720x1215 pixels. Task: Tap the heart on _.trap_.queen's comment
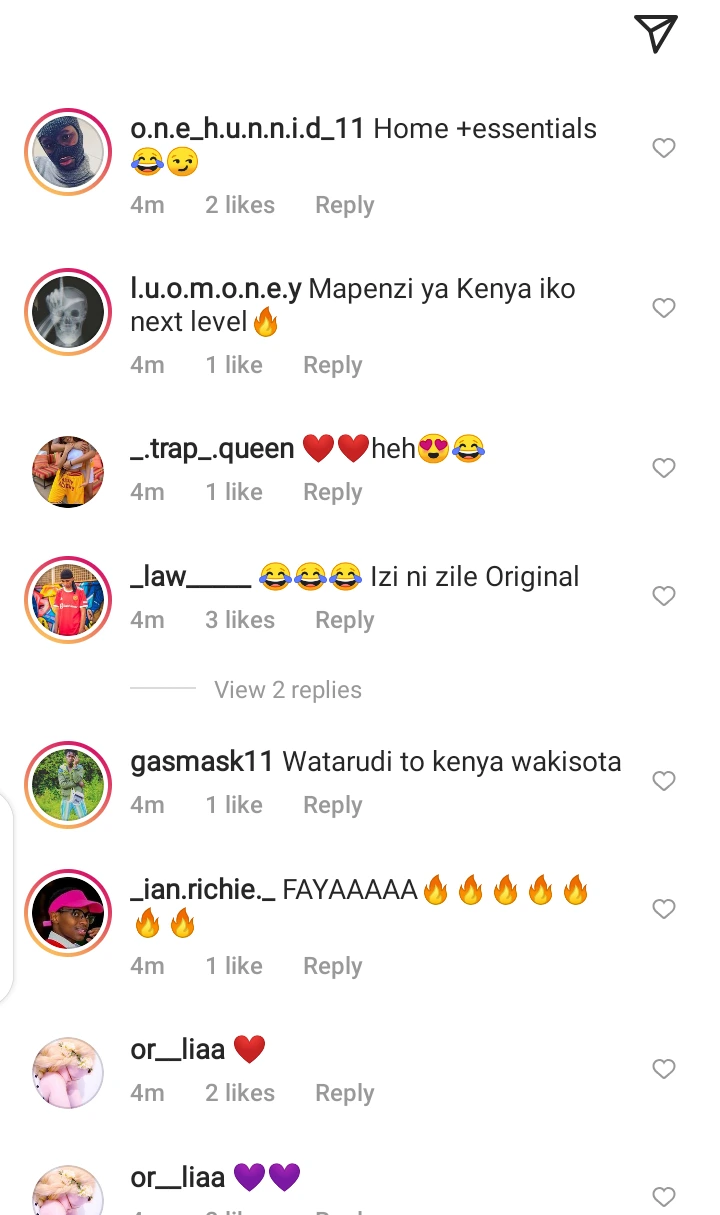664,468
